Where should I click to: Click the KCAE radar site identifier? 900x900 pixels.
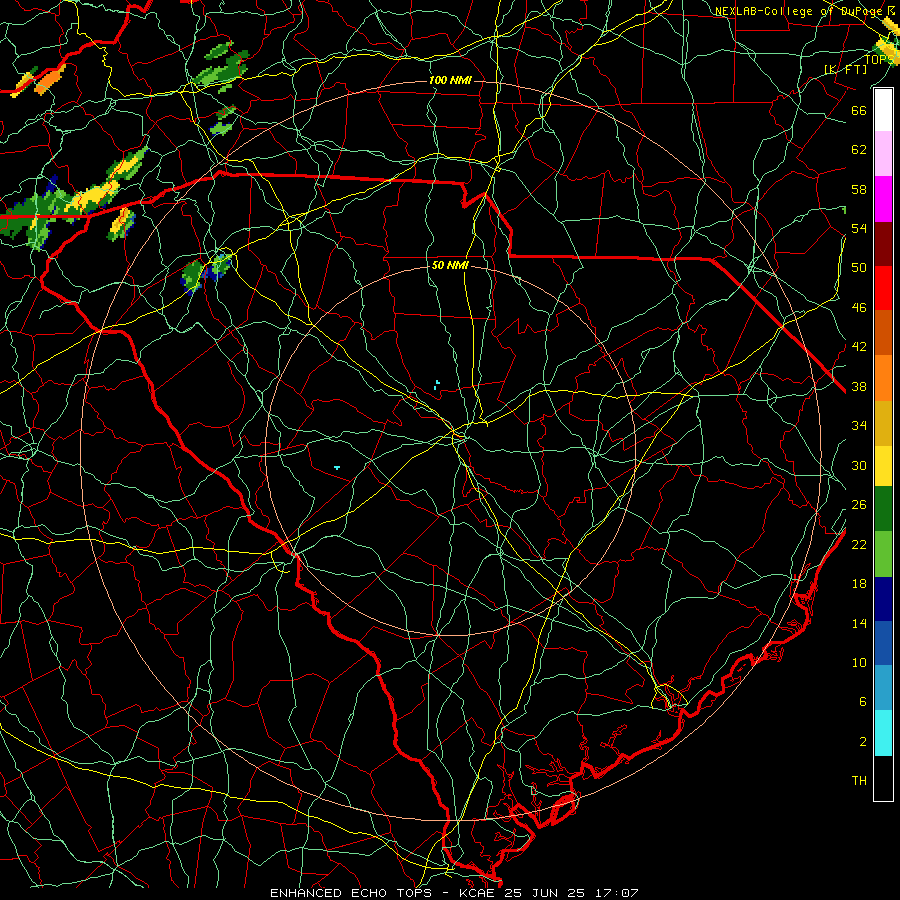479,893
